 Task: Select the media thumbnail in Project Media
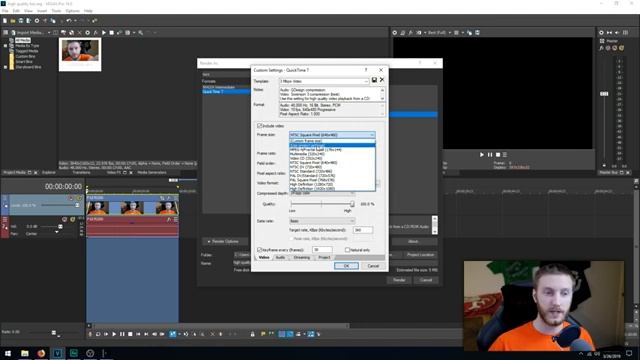click(x=80, y=54)
